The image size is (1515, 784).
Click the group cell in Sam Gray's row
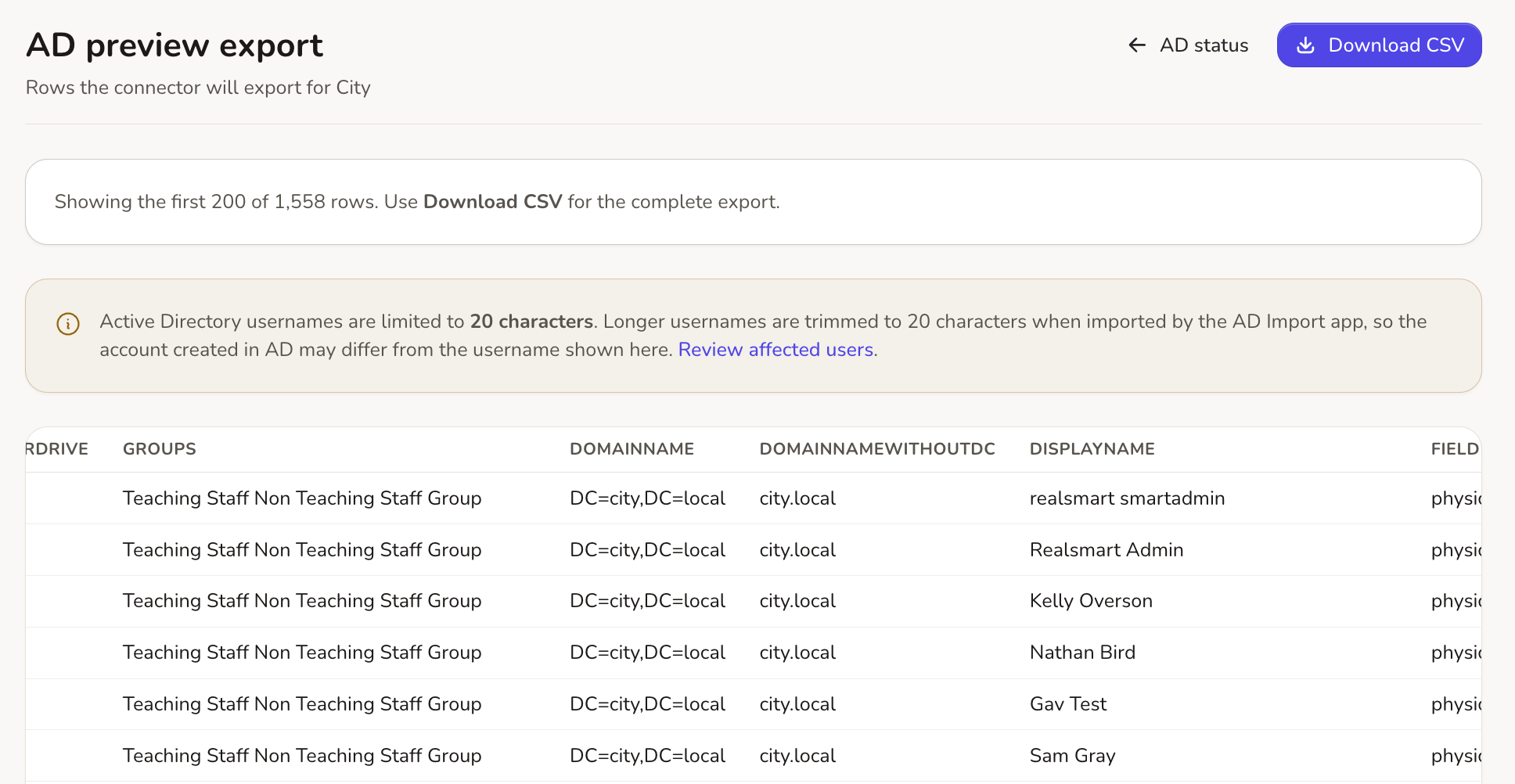(x=302, y=756)
